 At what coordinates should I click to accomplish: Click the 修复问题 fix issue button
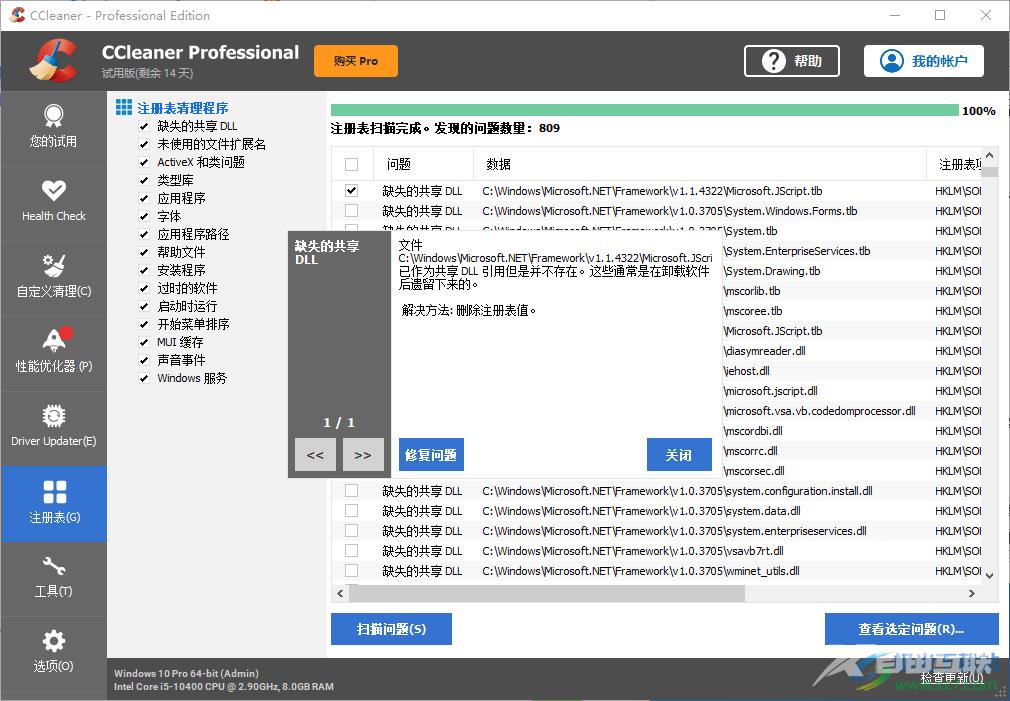click(431, 454)
